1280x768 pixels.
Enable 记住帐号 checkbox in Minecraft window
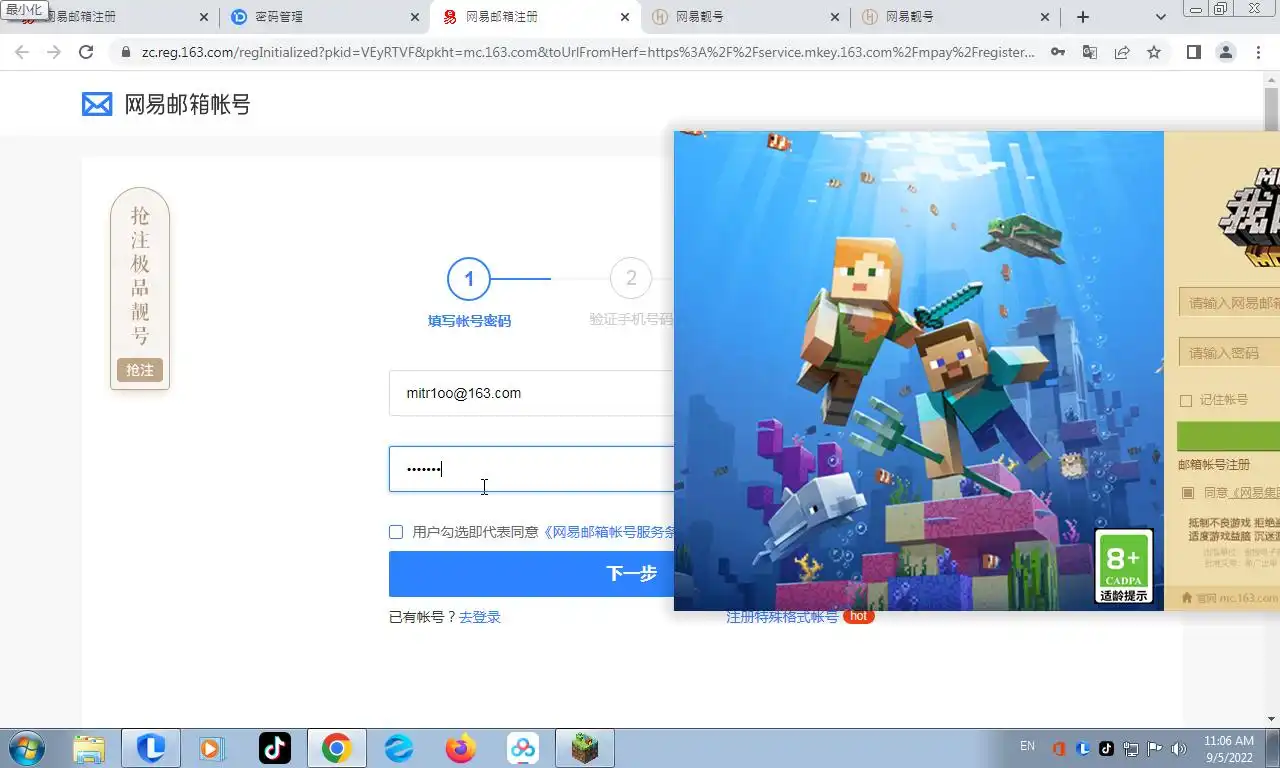tap(1186, 400)
